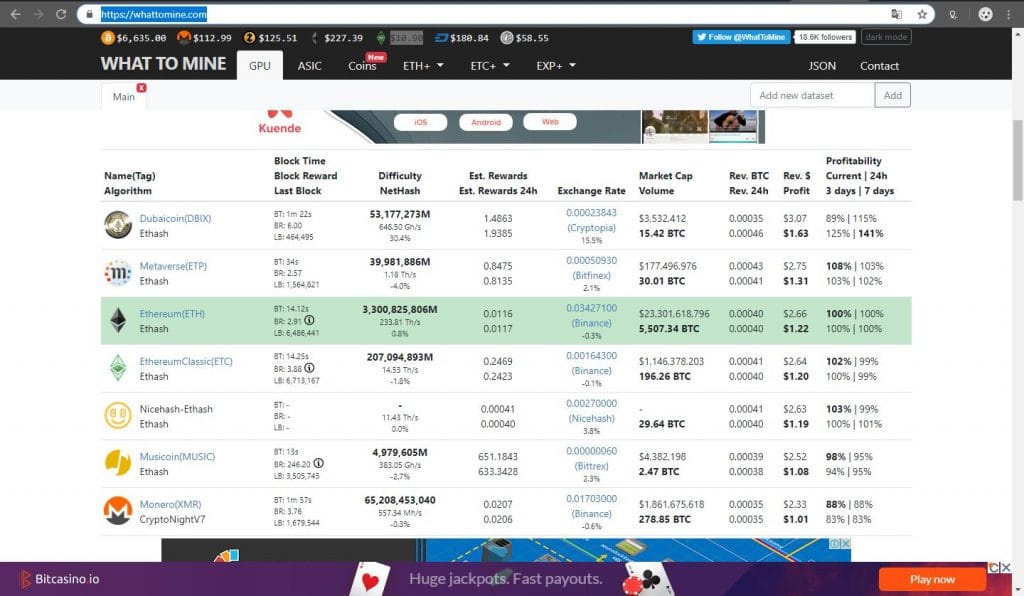Viewport: 1024px width, 596px height.
Task: Open the Coins tab
Action: point(362,65)
